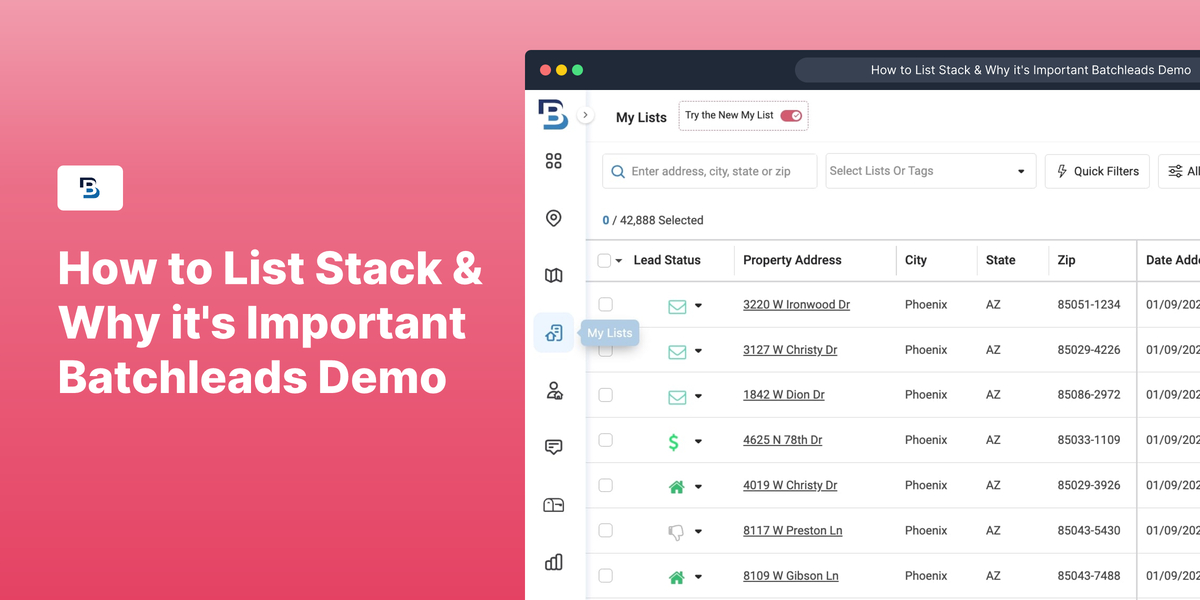Image resolution: width=1200 pixels, height=600 pixels.
Task: Select the direct mail mailbox icon
Action: click(554, 504)
